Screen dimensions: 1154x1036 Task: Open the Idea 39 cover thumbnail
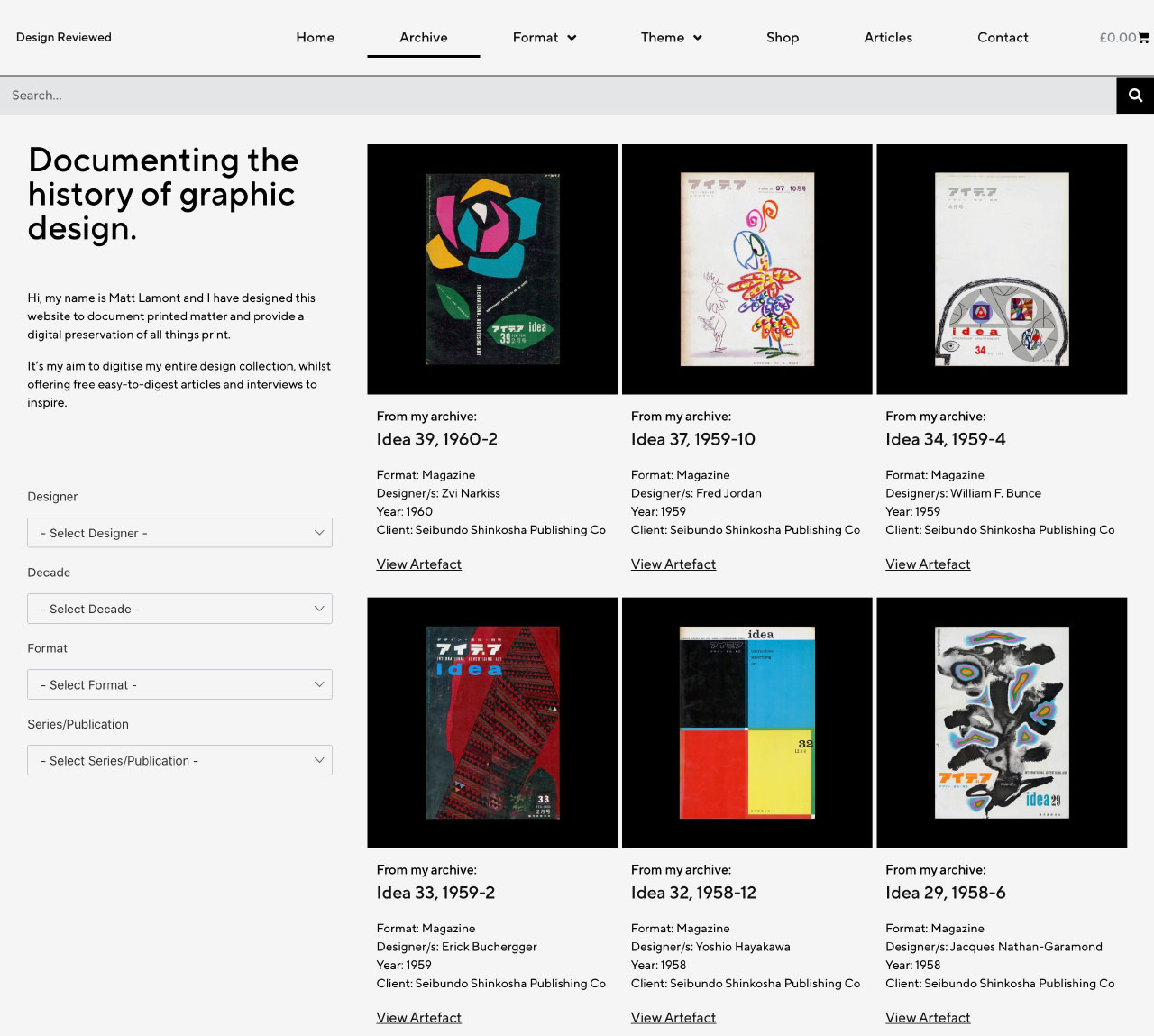pyautogui.click(x=492, y=269)
